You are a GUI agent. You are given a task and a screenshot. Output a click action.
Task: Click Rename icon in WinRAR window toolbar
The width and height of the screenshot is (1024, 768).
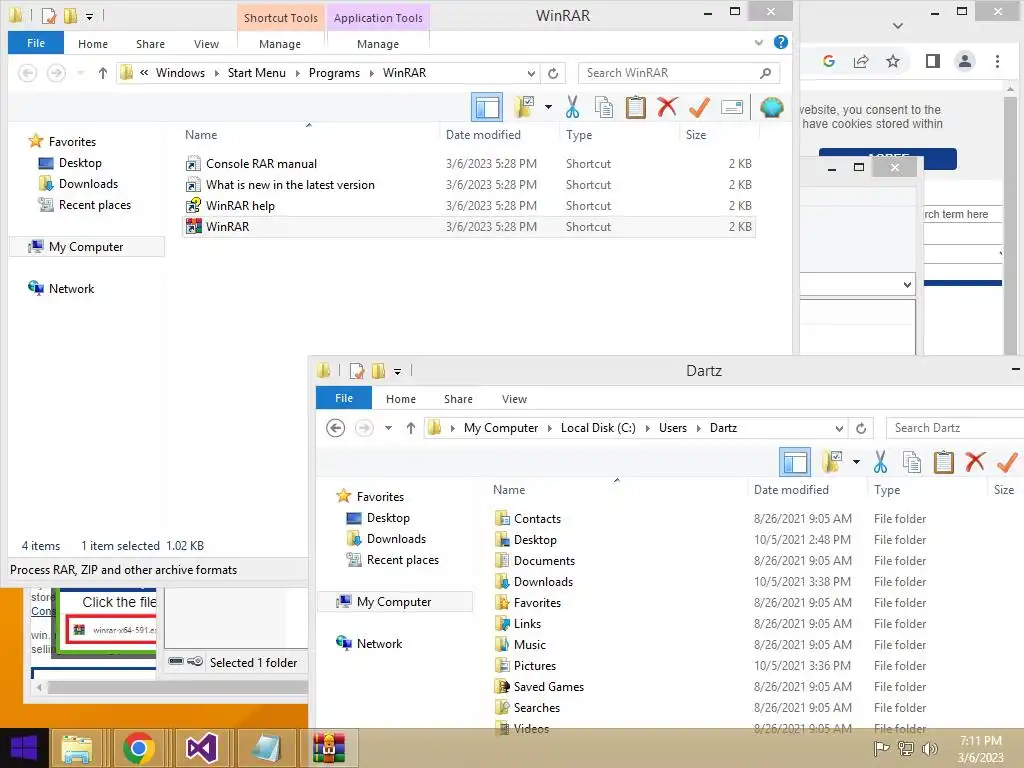(x=731, y=107)
